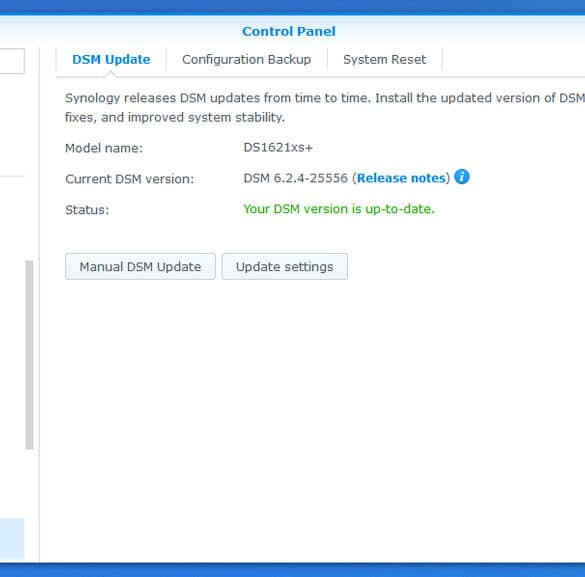Click the version text DSM 6.2.4-25556

click(x=295, y=178)
